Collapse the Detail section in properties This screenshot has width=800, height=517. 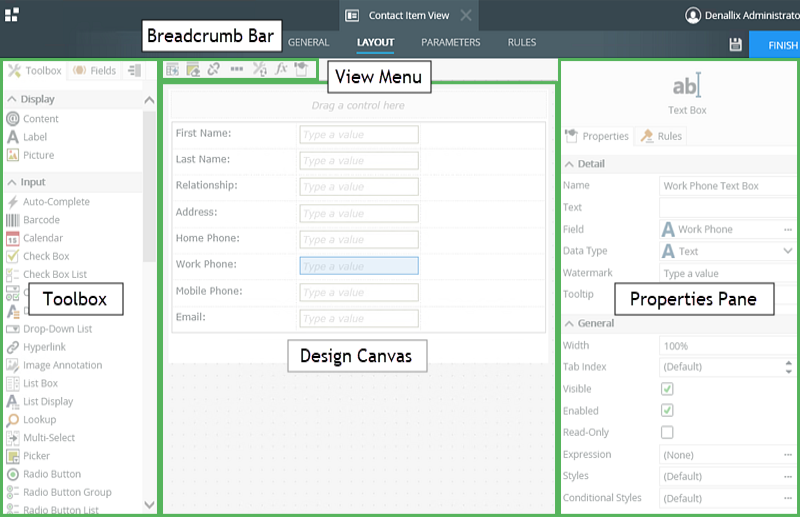pos(569,164)
